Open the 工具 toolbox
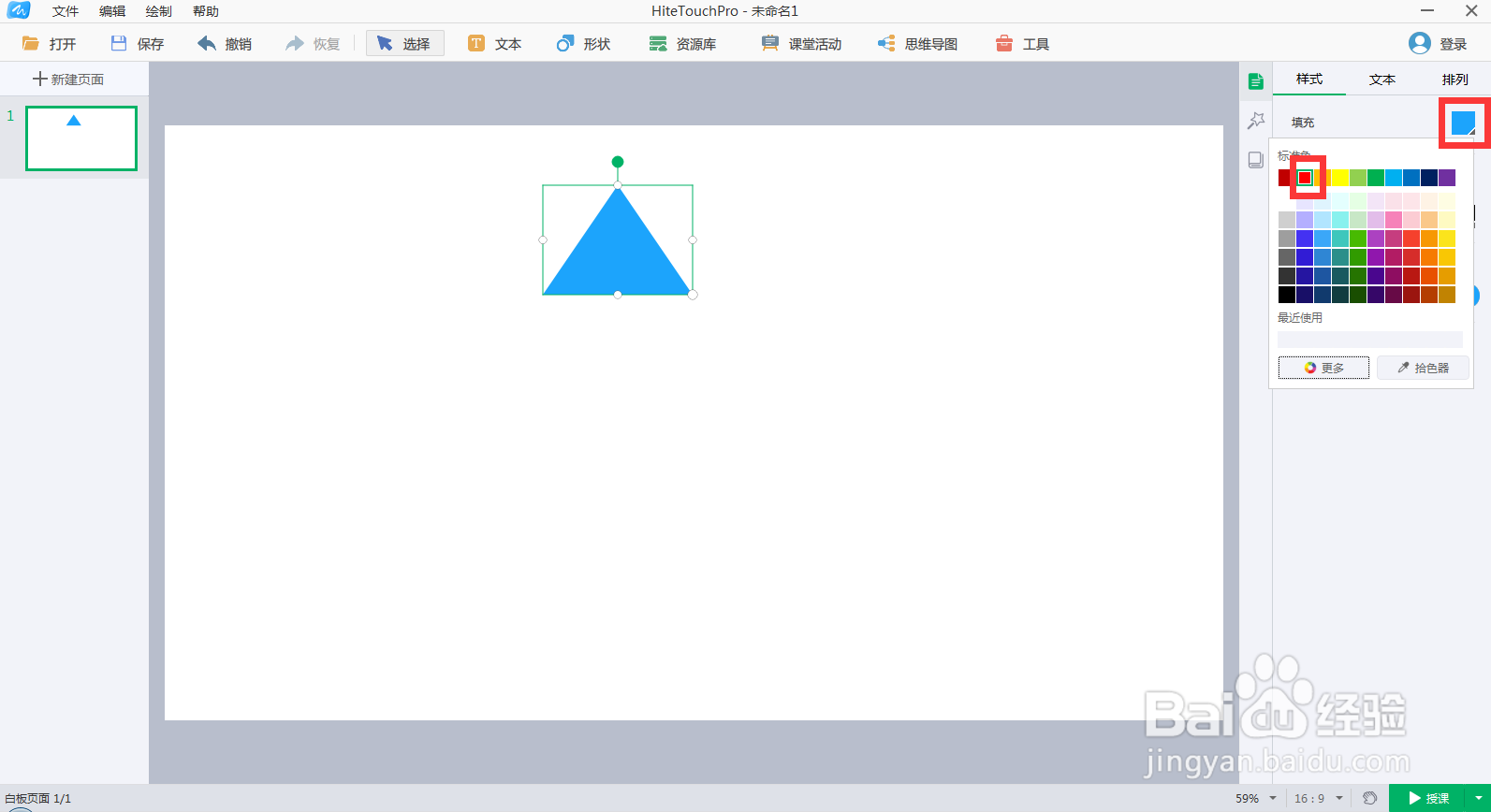The height and width of the screenshot is (812, 1491). pyautogui.click(x=1022, y=44)
